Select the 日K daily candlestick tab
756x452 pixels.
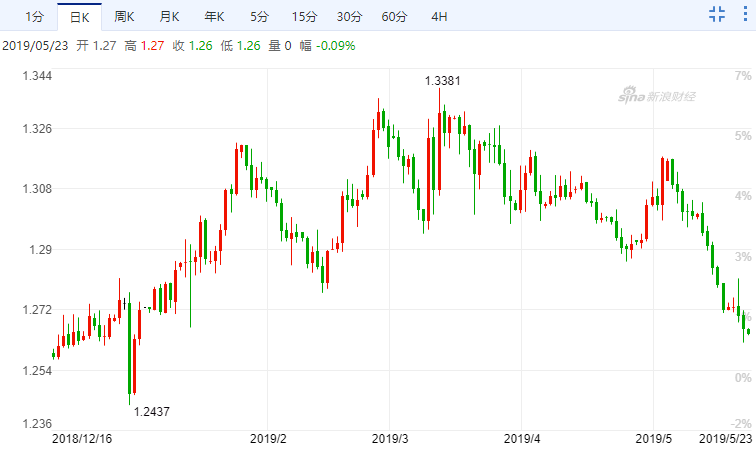pyautogui.click(x=80, y=17)
